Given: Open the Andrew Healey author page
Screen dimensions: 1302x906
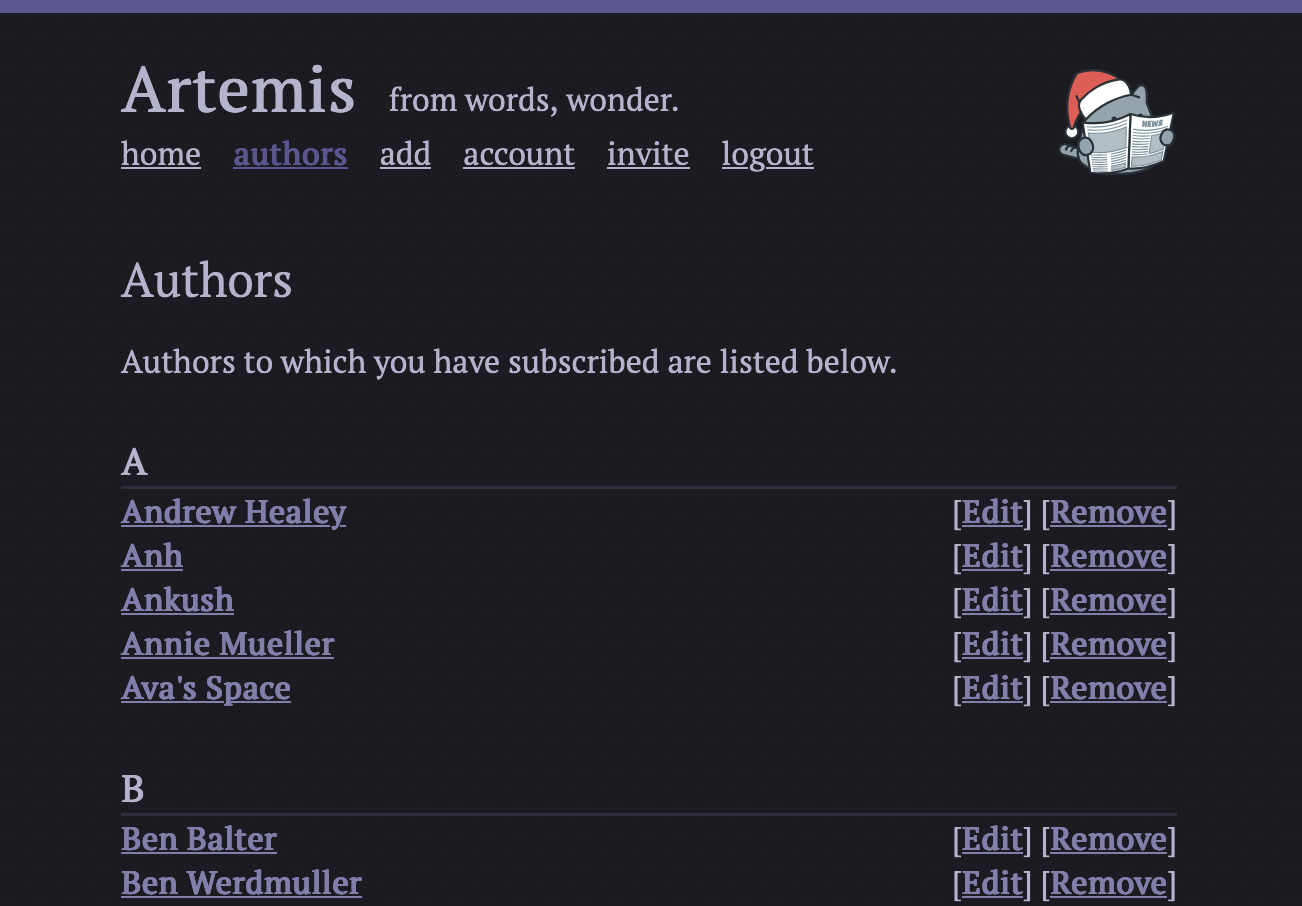Looking at the screenshot, I should click(233, 512).
